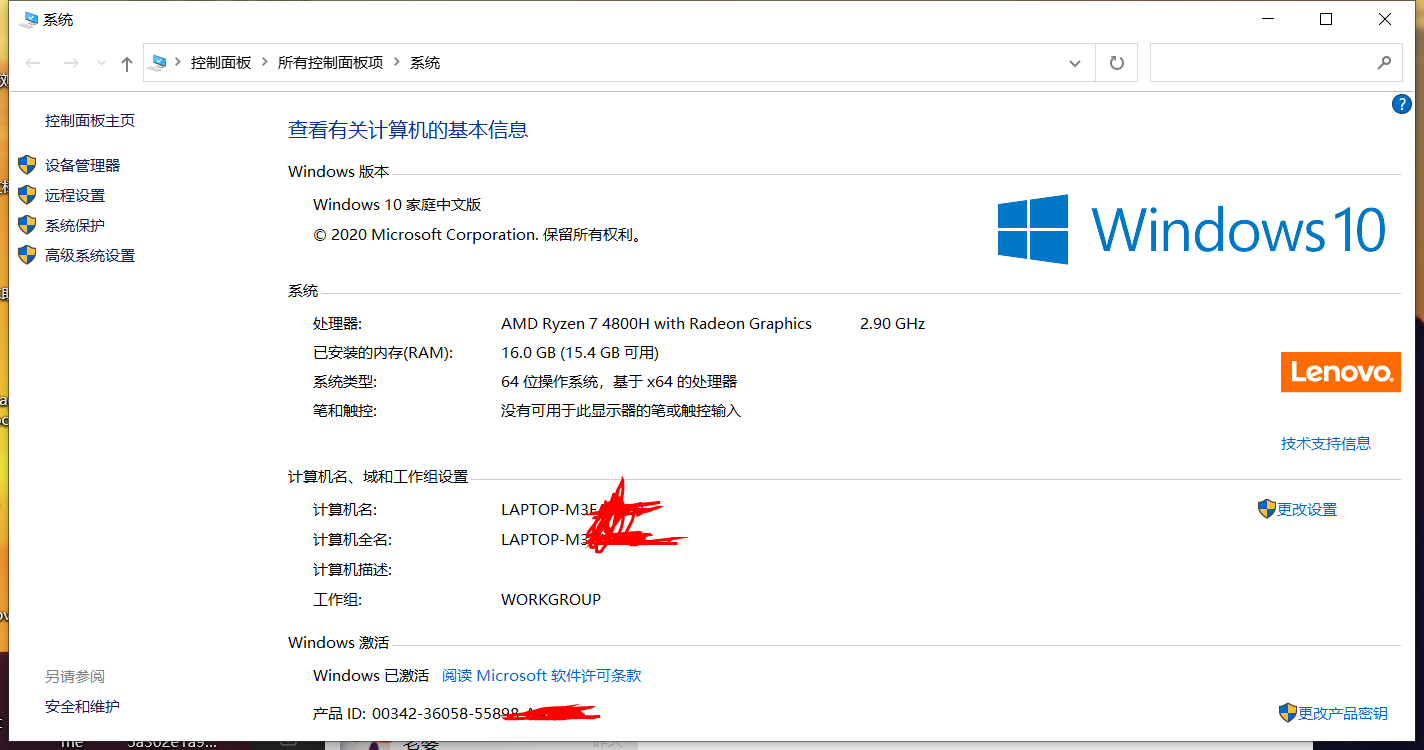Maximize the System window

point(1326,19)
